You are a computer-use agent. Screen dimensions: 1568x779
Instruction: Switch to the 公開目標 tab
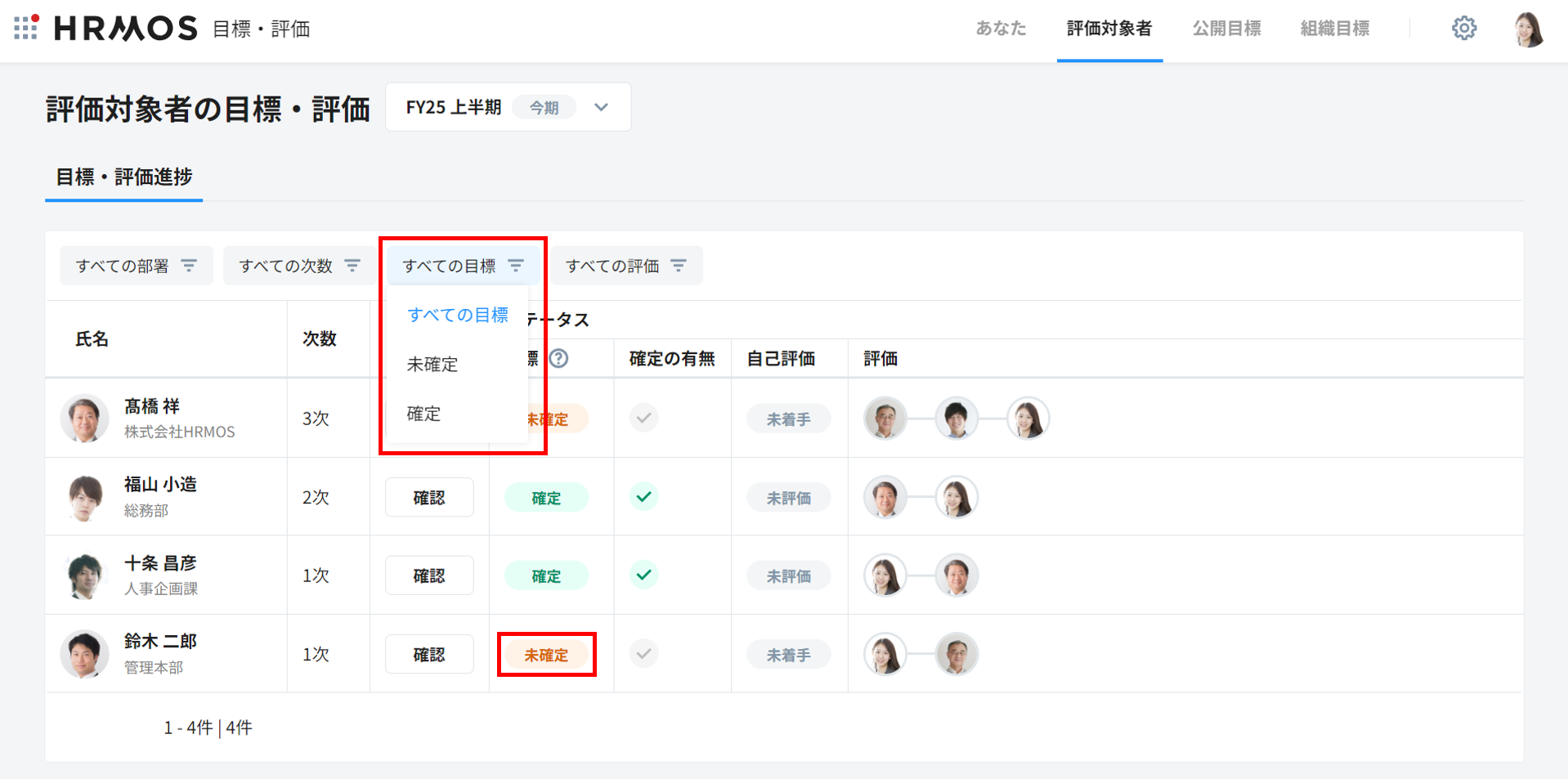[x=1226, y=29]
